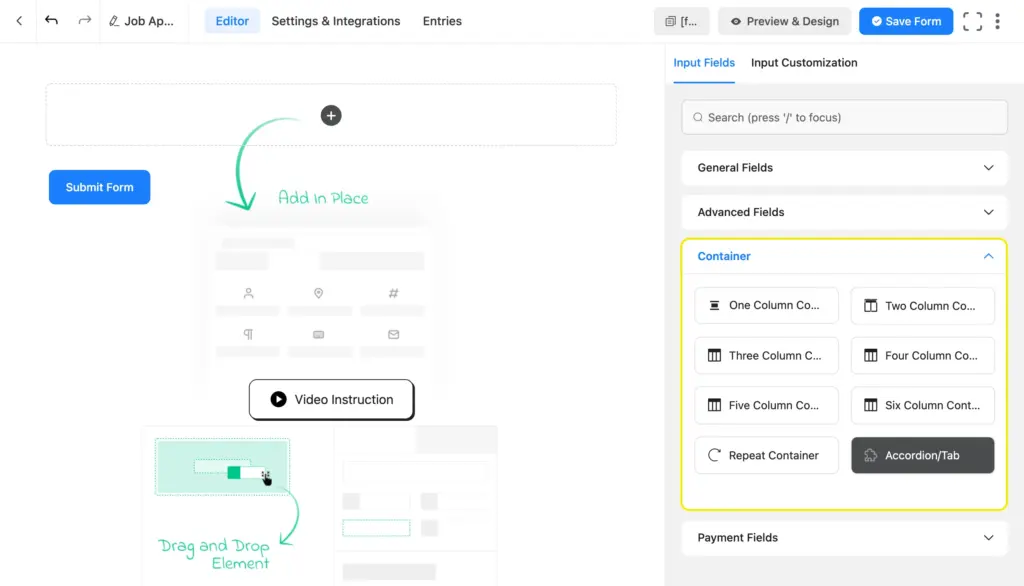Click the Undo arrow icon
This screenshot has width=1024, height=586.
[51, 20]
